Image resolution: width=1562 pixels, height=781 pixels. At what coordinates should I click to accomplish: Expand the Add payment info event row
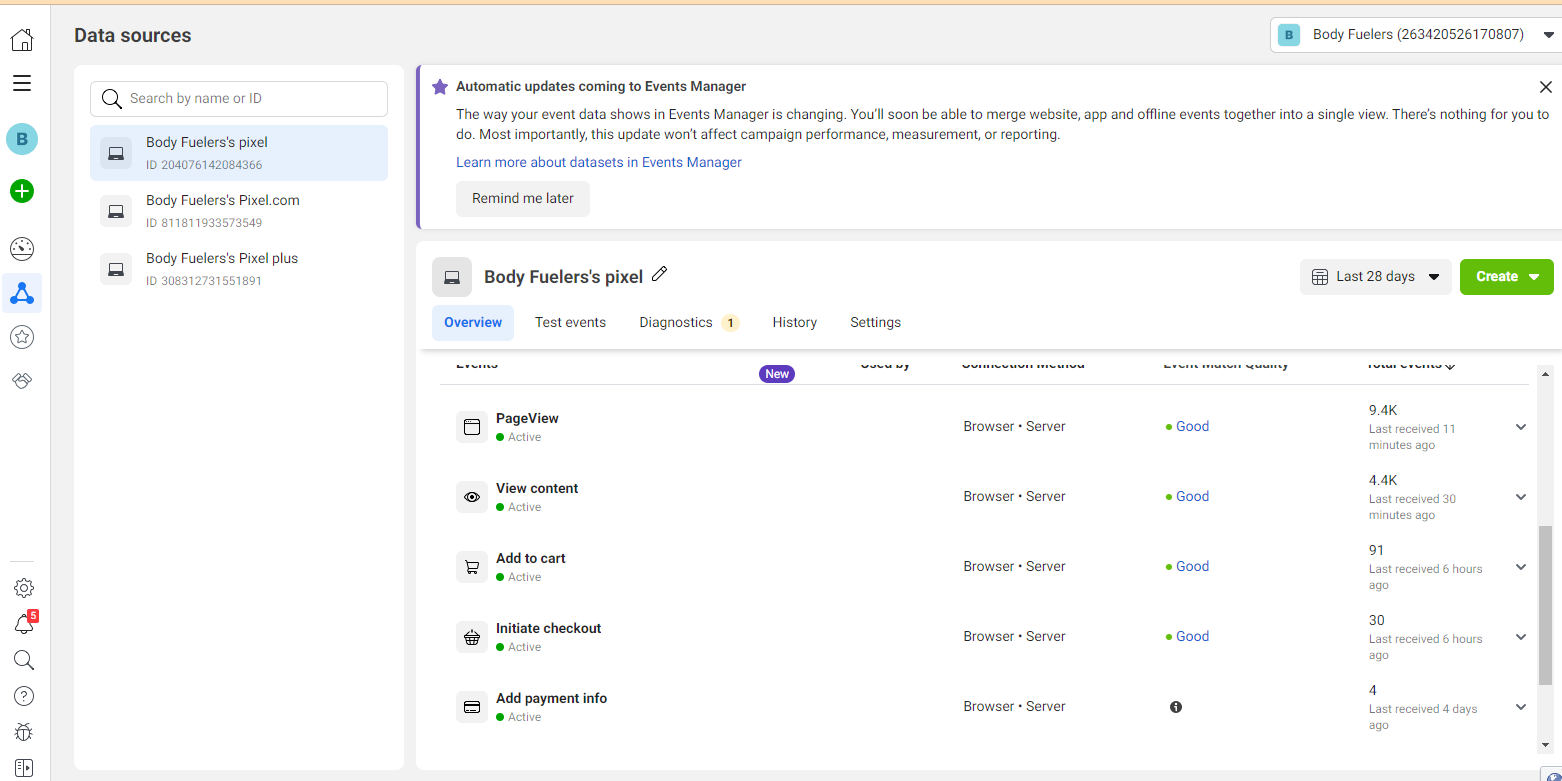point(1521,707)
